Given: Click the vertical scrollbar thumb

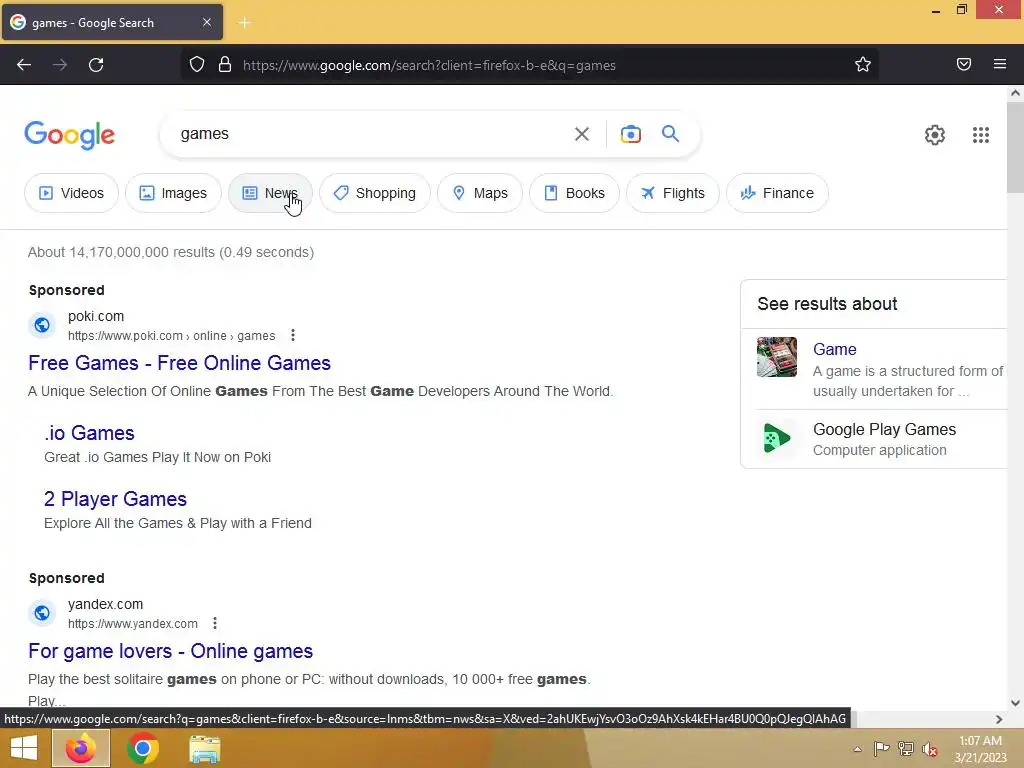Looking at the screenshot, I should pos(1015,147).
